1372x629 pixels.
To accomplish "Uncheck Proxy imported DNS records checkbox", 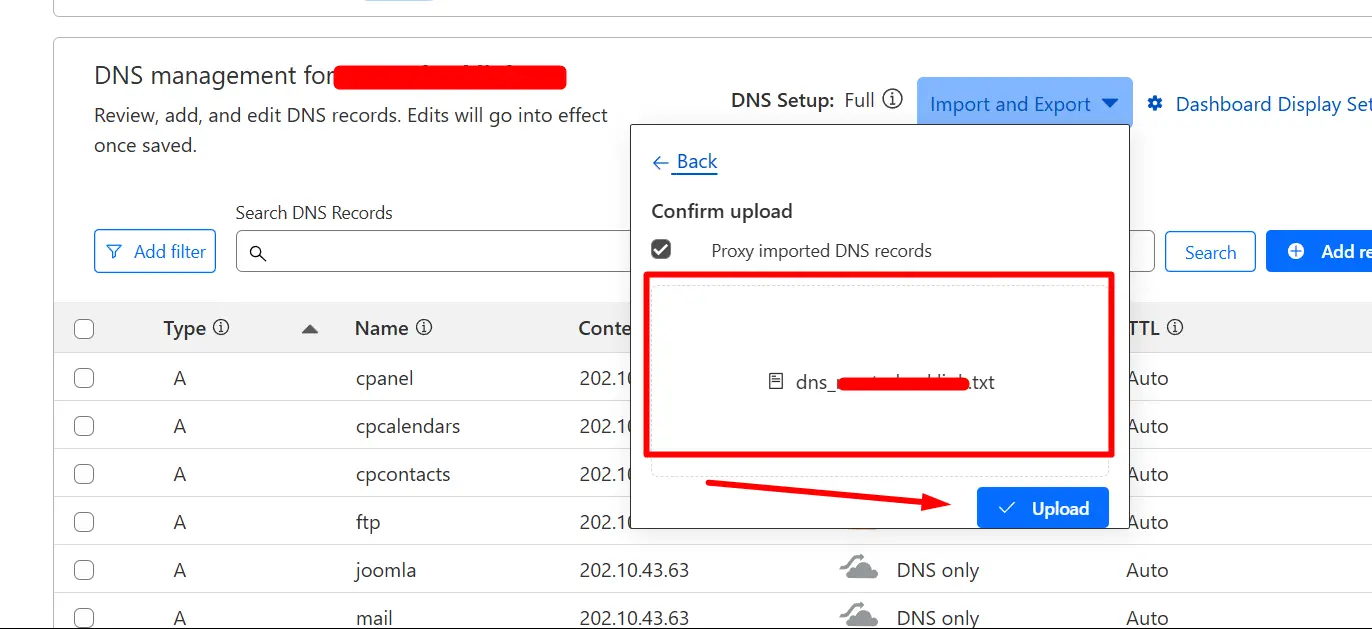I will [x=661, y=250].
